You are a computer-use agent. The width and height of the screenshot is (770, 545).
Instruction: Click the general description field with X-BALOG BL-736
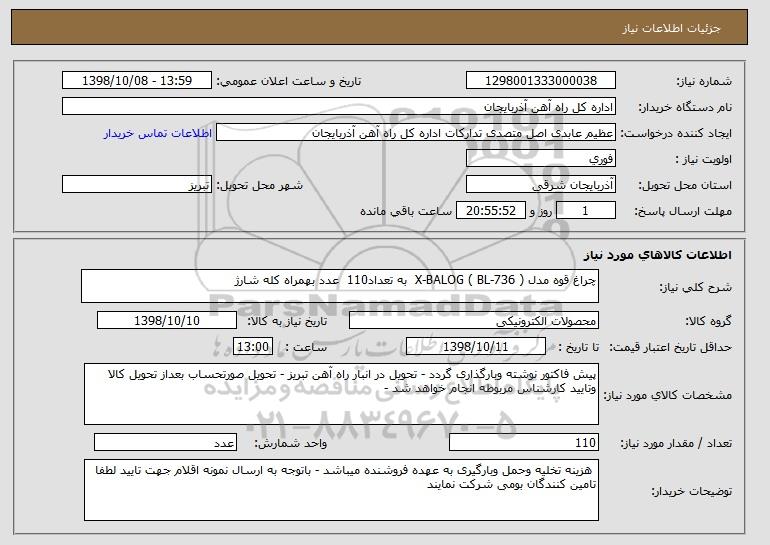point(340,286)
